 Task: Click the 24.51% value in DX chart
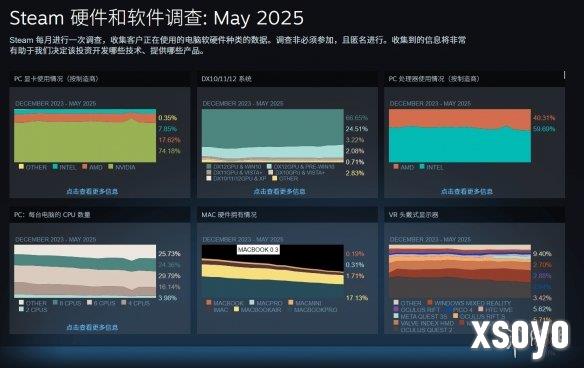click(356, 129)
